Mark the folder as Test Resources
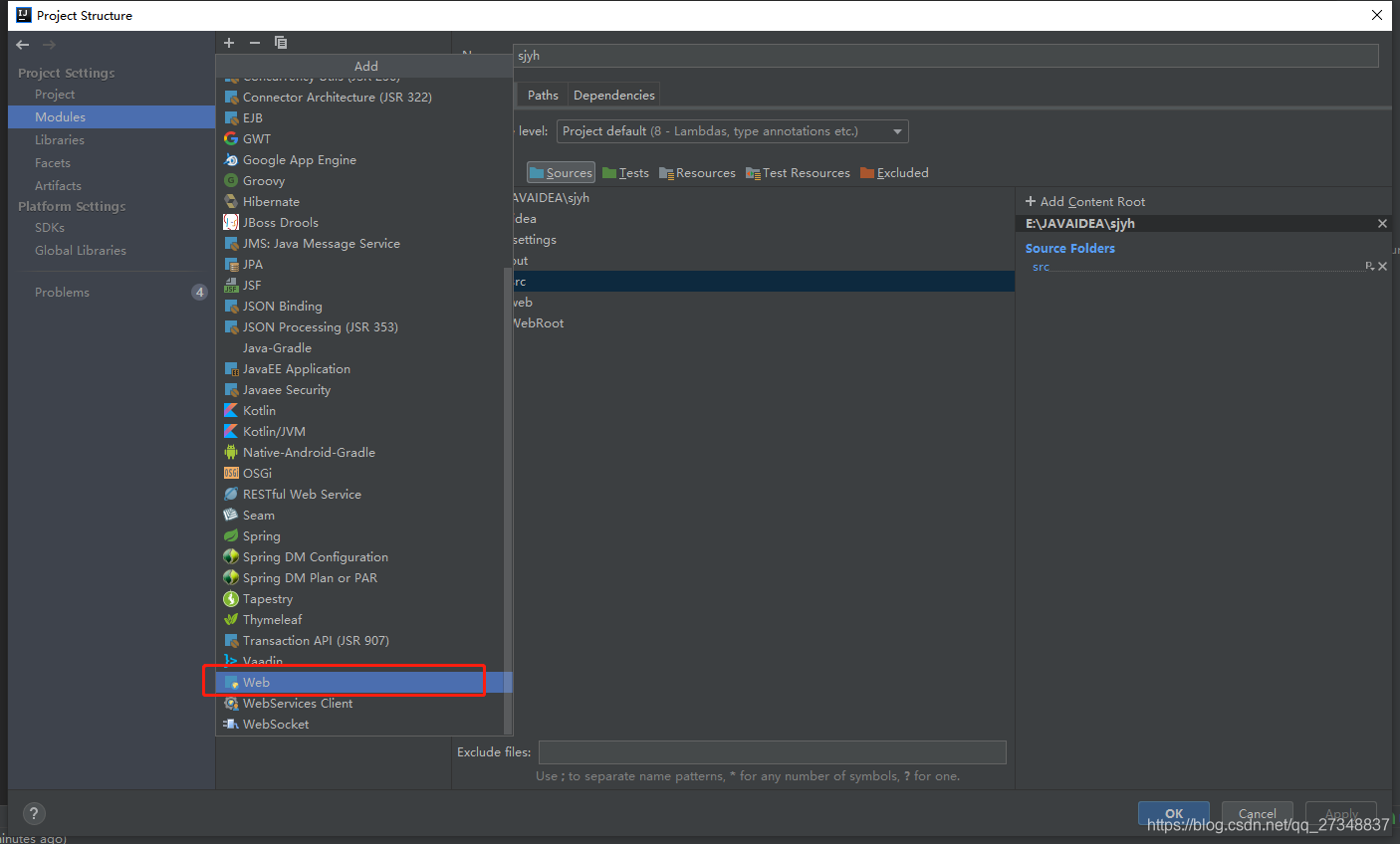Screen dimensions: 1400x844 point(798,172)
